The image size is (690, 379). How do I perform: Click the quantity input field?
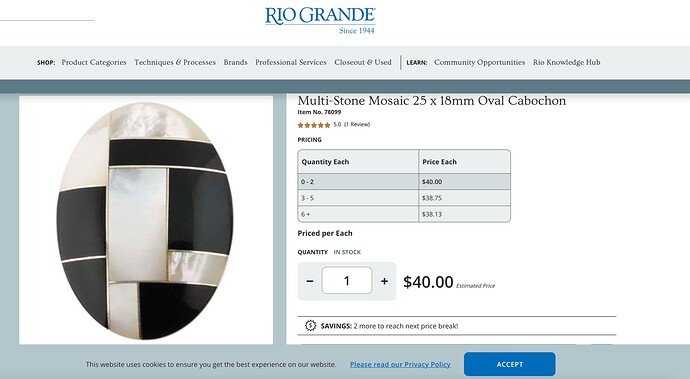point(347,280)
